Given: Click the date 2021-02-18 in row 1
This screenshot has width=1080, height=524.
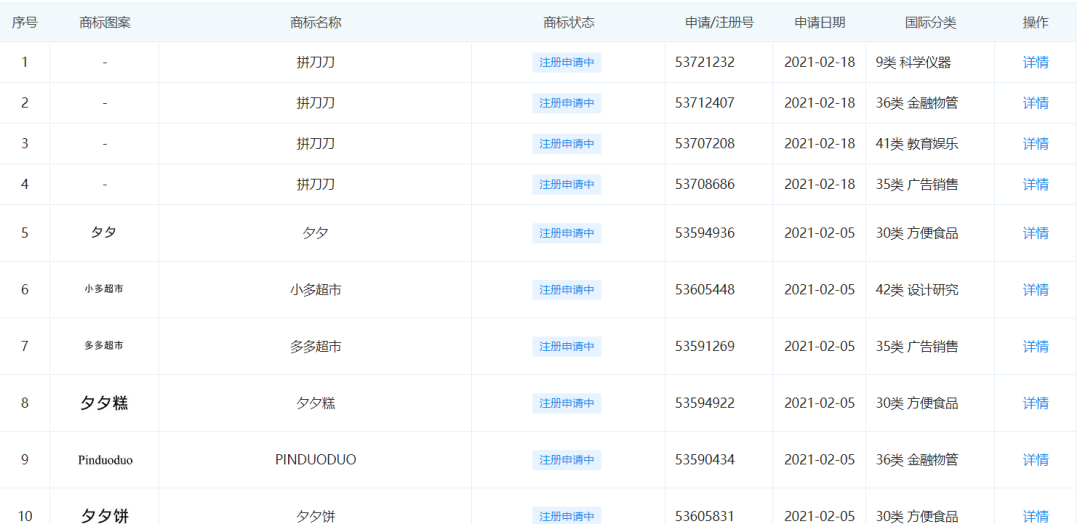Looking at the screenshot, I should 819,63.
